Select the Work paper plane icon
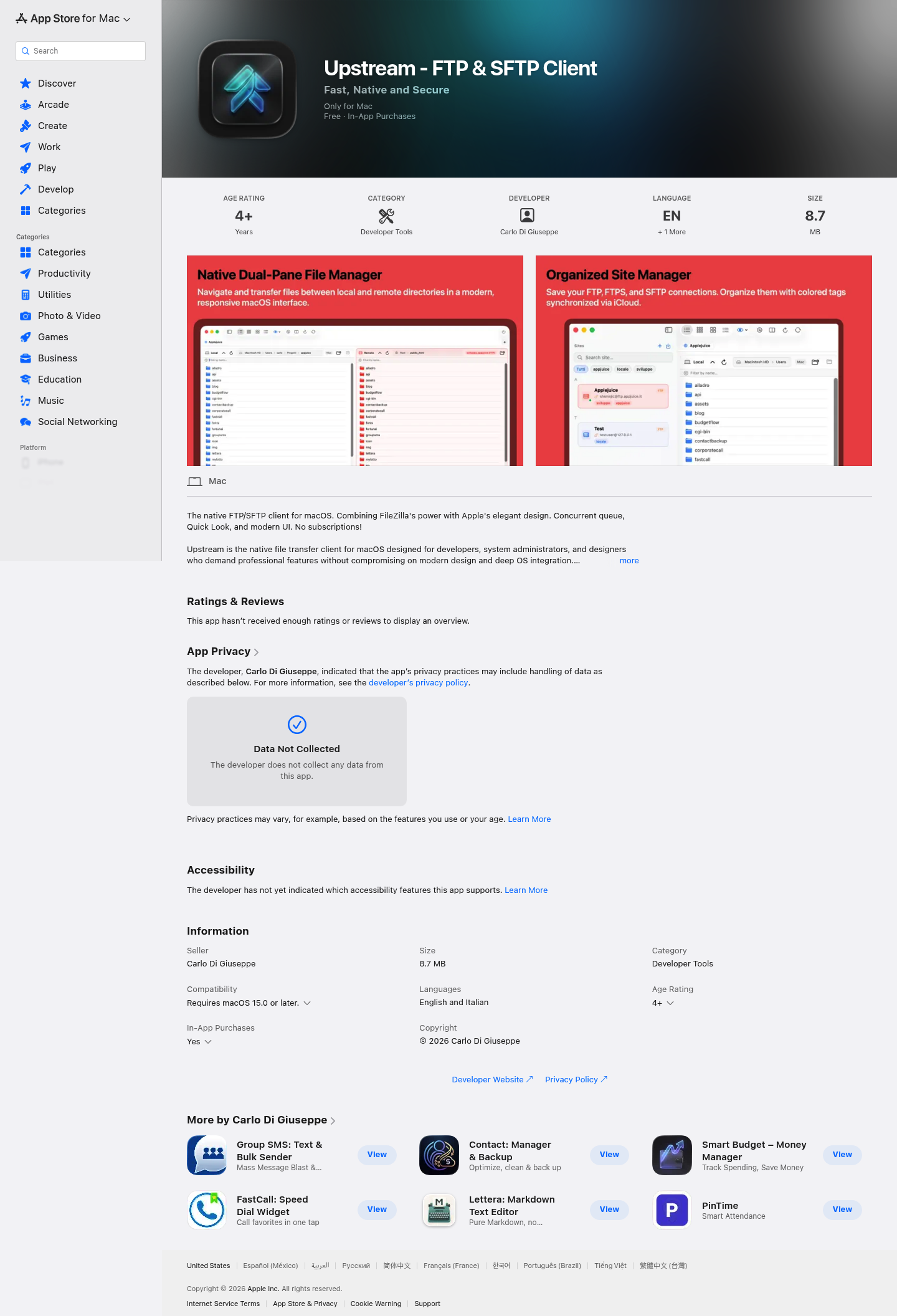Viewport: 897px width, 1316px height. pos(26,147)
